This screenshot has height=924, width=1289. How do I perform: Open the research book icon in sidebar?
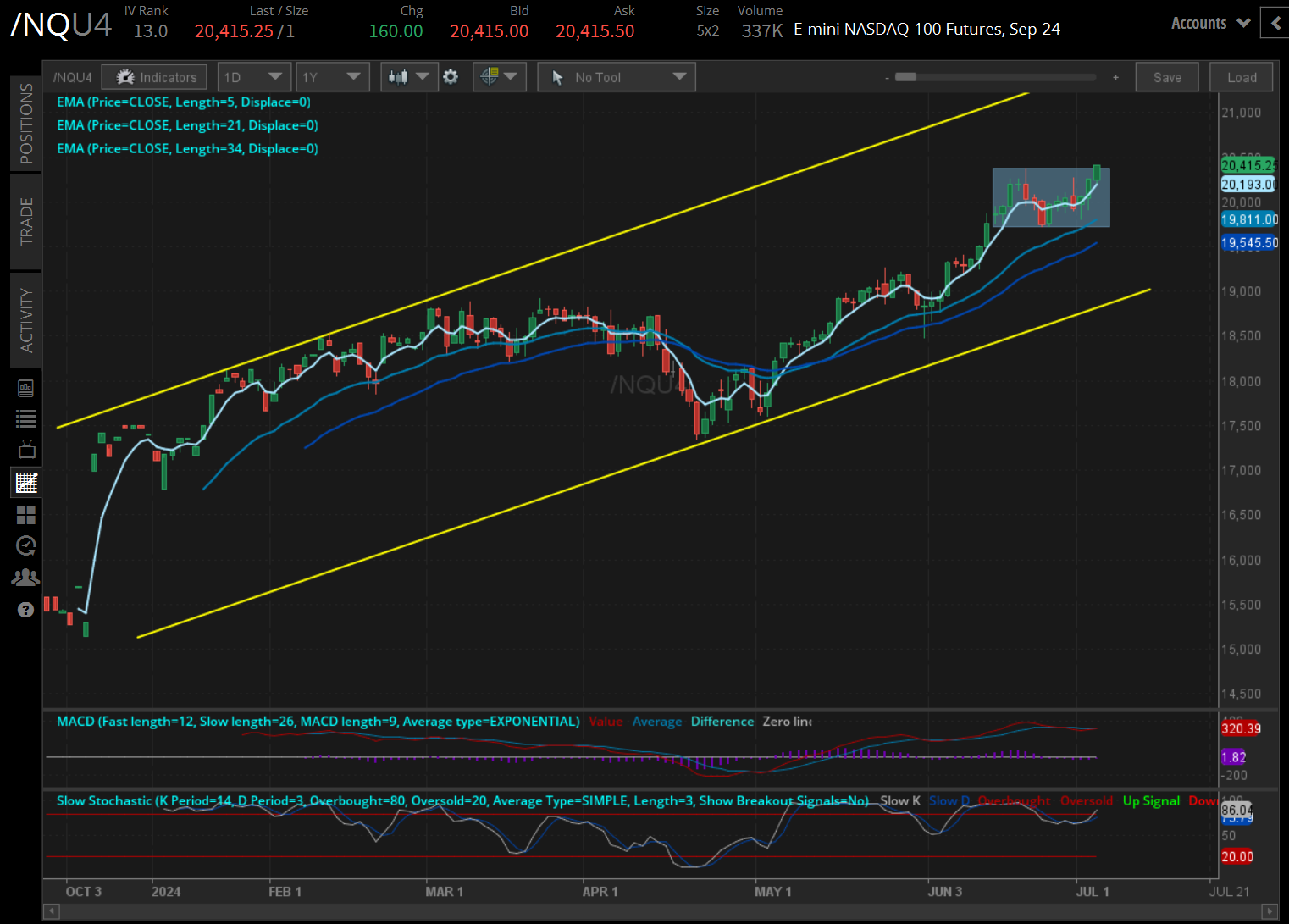(x=26, y=389)
